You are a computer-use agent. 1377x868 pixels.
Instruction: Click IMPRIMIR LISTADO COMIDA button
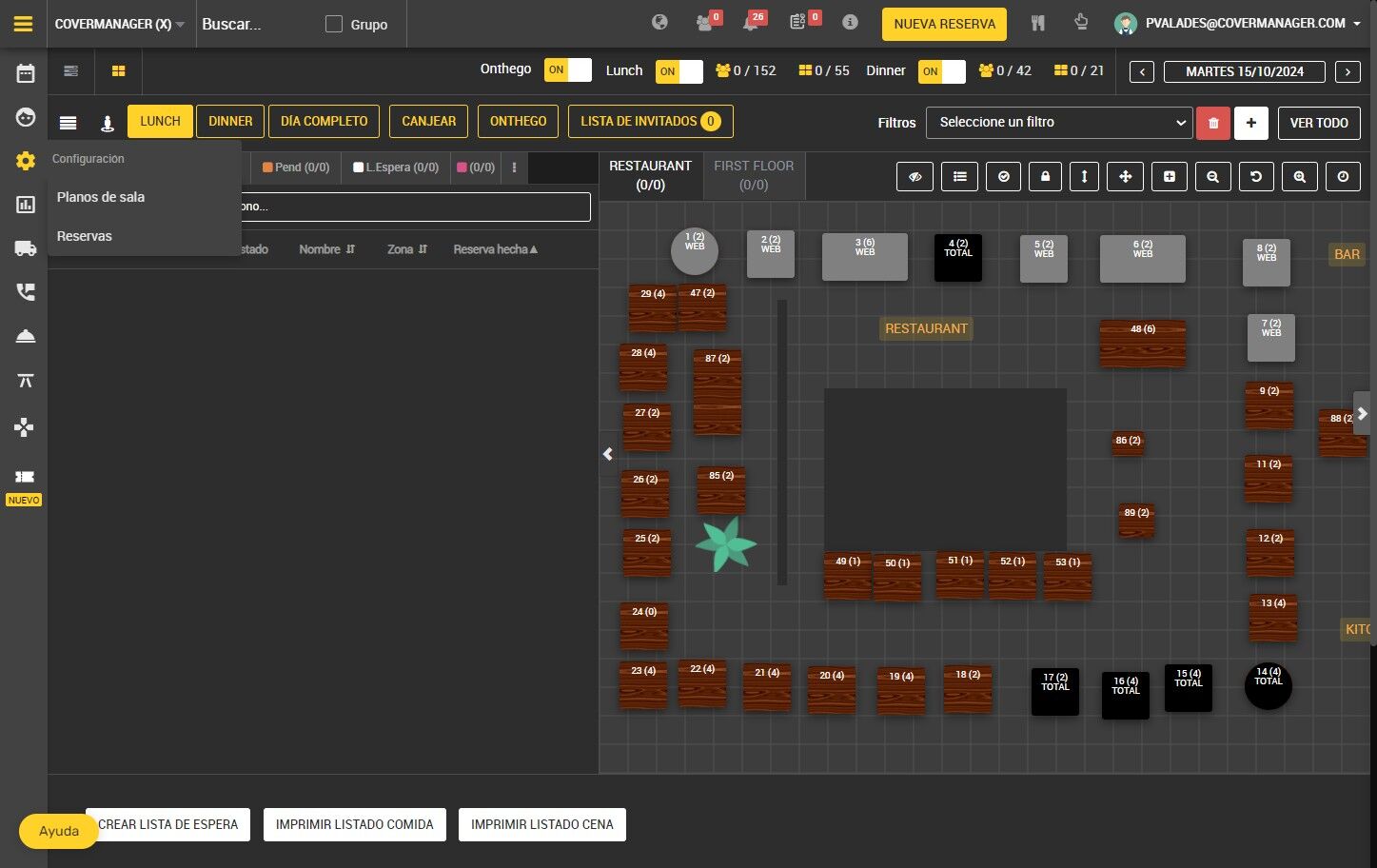pyautogui.click(x=355, y=824)
